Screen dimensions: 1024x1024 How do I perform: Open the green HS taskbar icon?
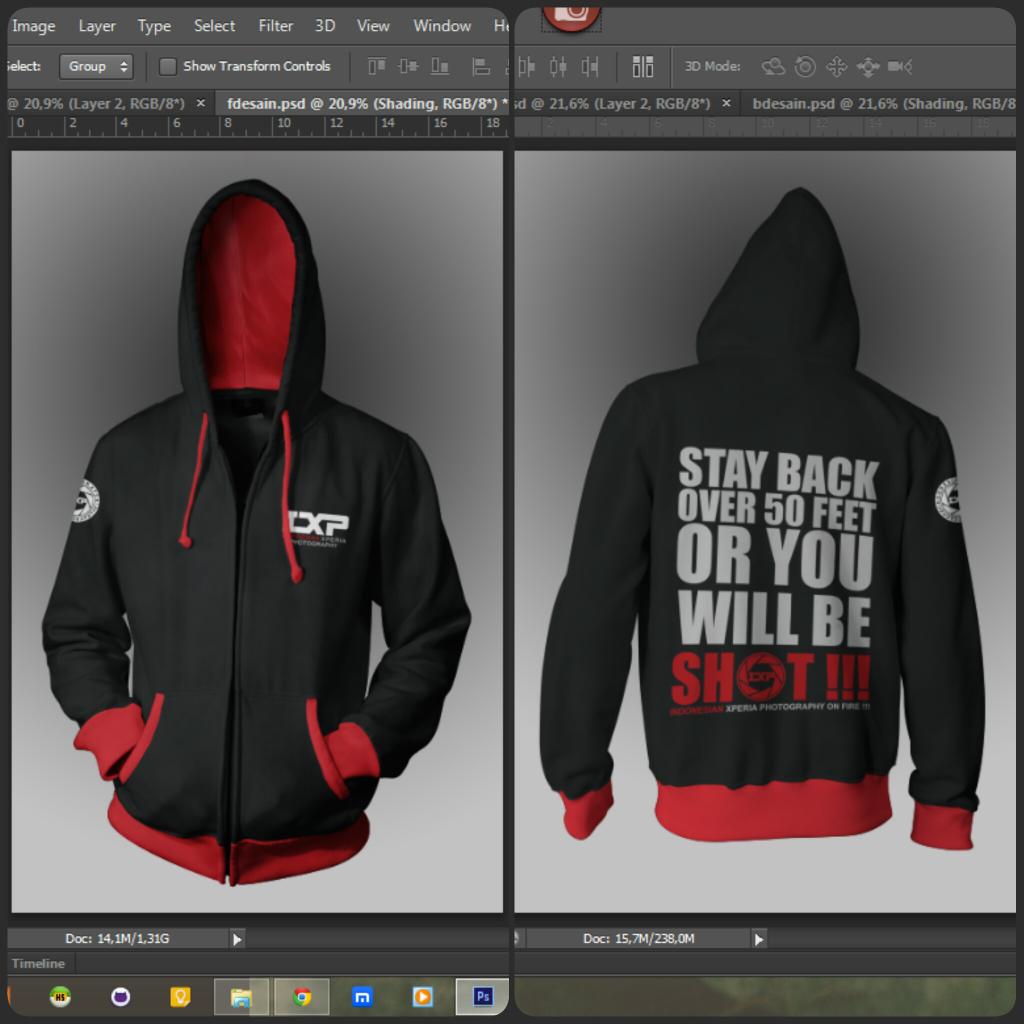[x=60, y=997]
